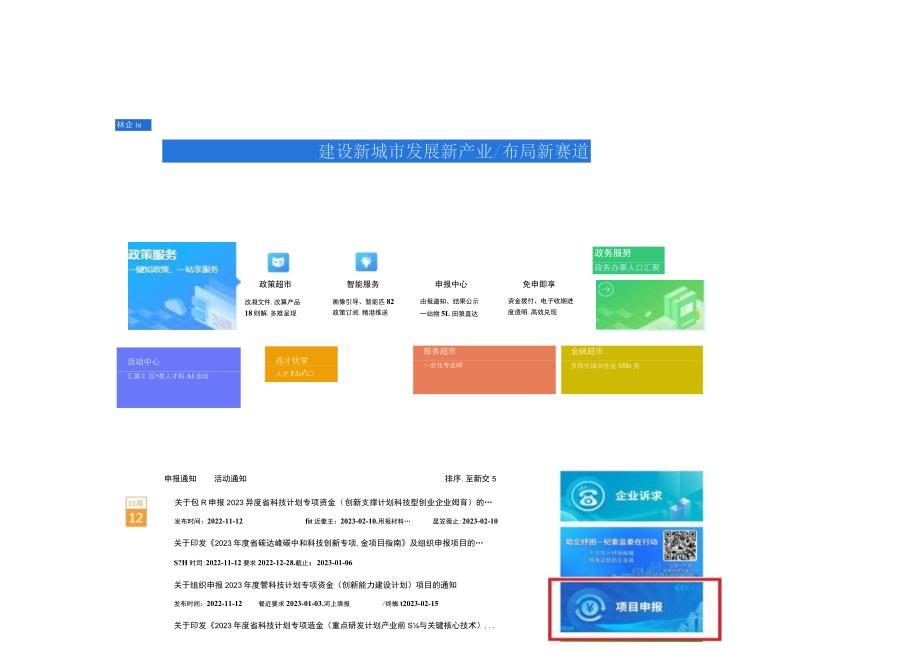Click the 品才优学 orange panel
Viewport: 920px width, 651px height.
pos(300,364)
